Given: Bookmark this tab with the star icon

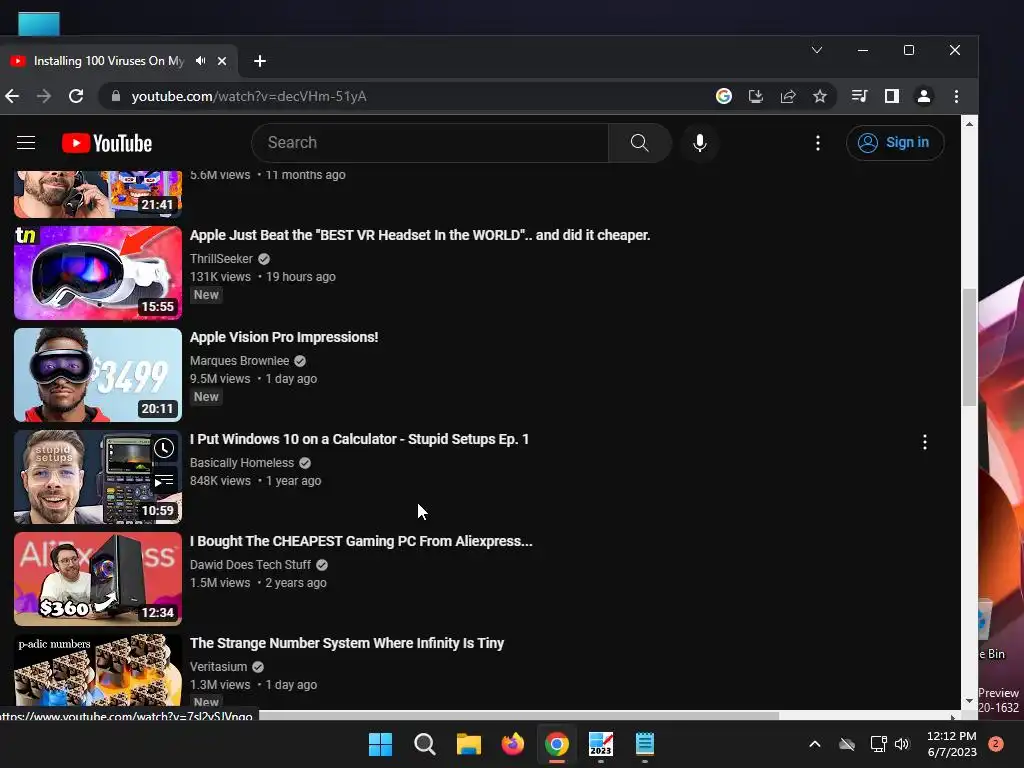Looking at the screenshot, I should [820, 96].
